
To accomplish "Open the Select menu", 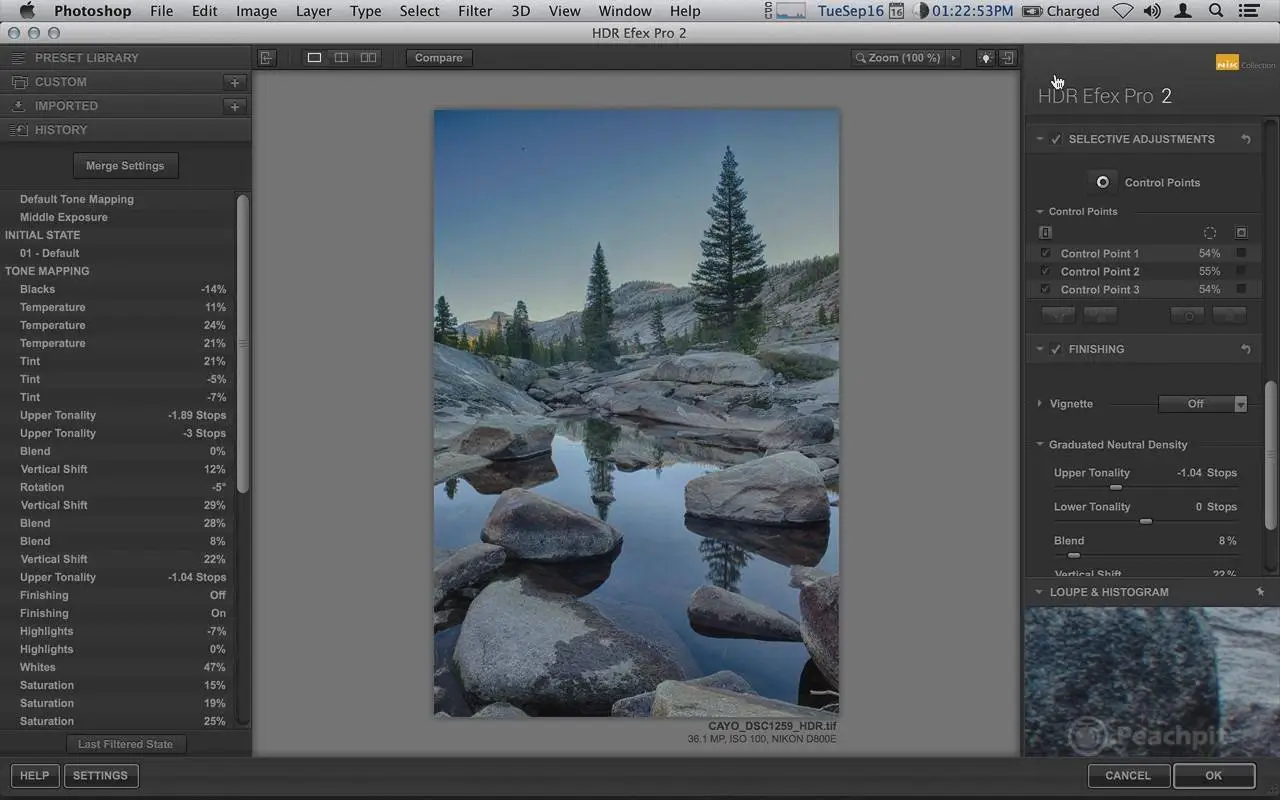I will pyautogui.click(x=419, y=11).
